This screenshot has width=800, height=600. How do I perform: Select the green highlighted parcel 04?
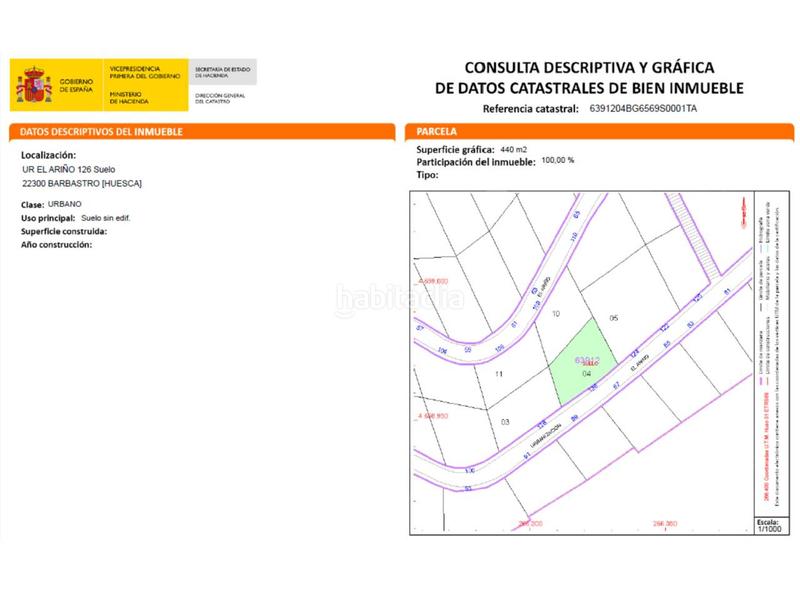coord(582,363)
